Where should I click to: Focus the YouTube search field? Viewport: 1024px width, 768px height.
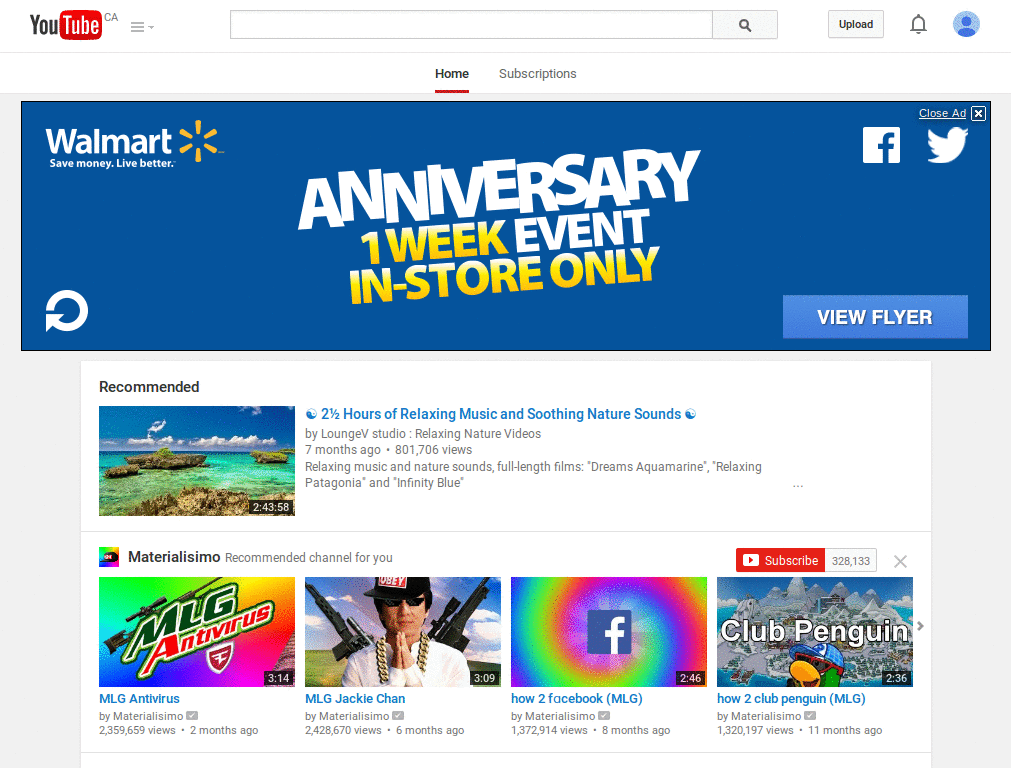click(x=471, y=25)
